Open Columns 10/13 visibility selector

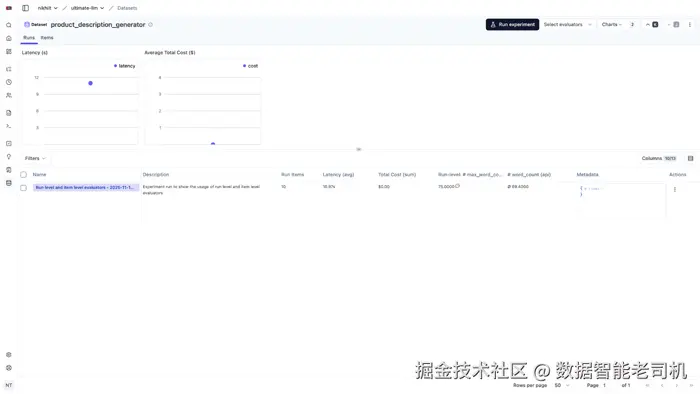click(x=659, y=158)
